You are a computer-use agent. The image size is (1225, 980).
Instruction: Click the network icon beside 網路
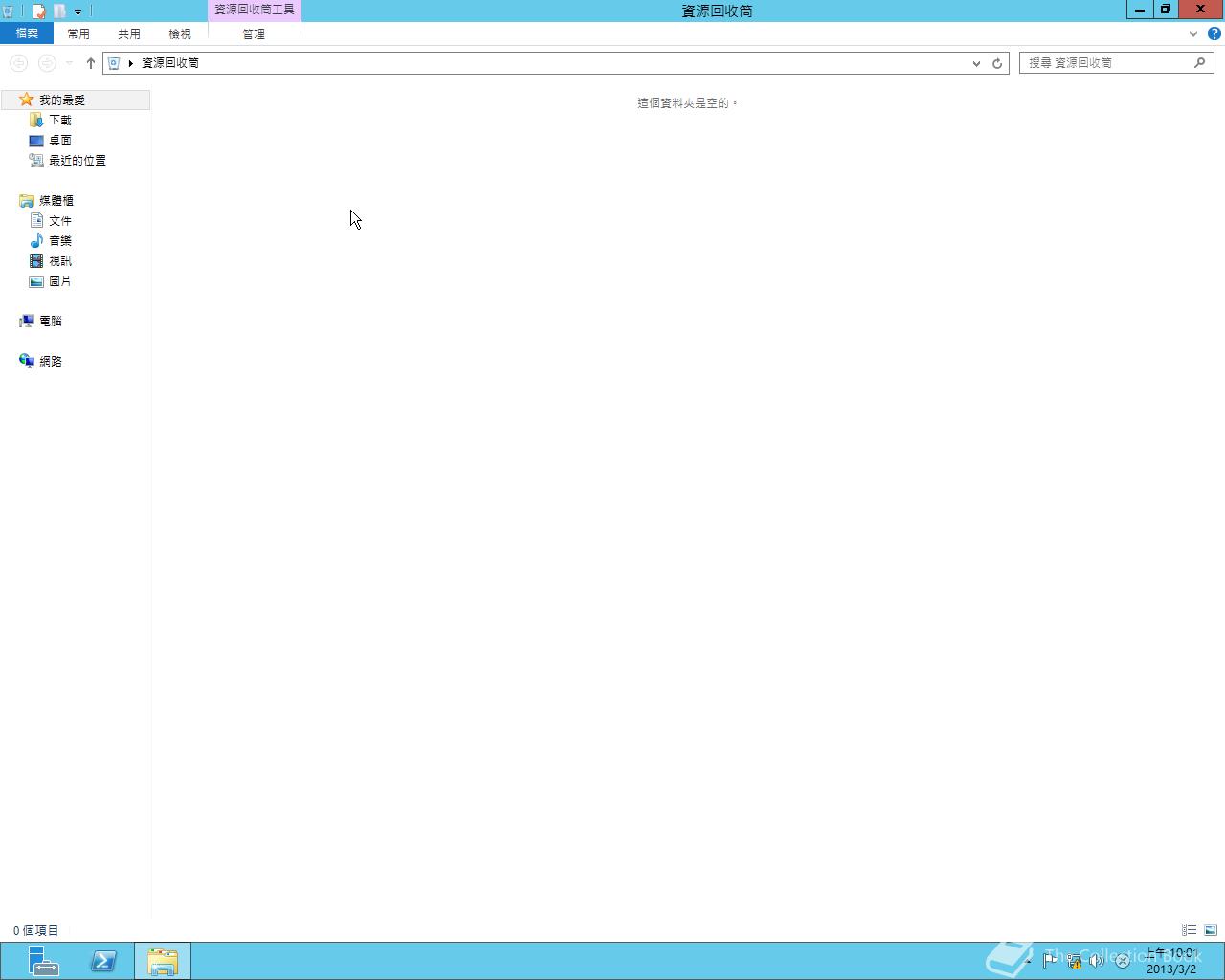(27, 361)
